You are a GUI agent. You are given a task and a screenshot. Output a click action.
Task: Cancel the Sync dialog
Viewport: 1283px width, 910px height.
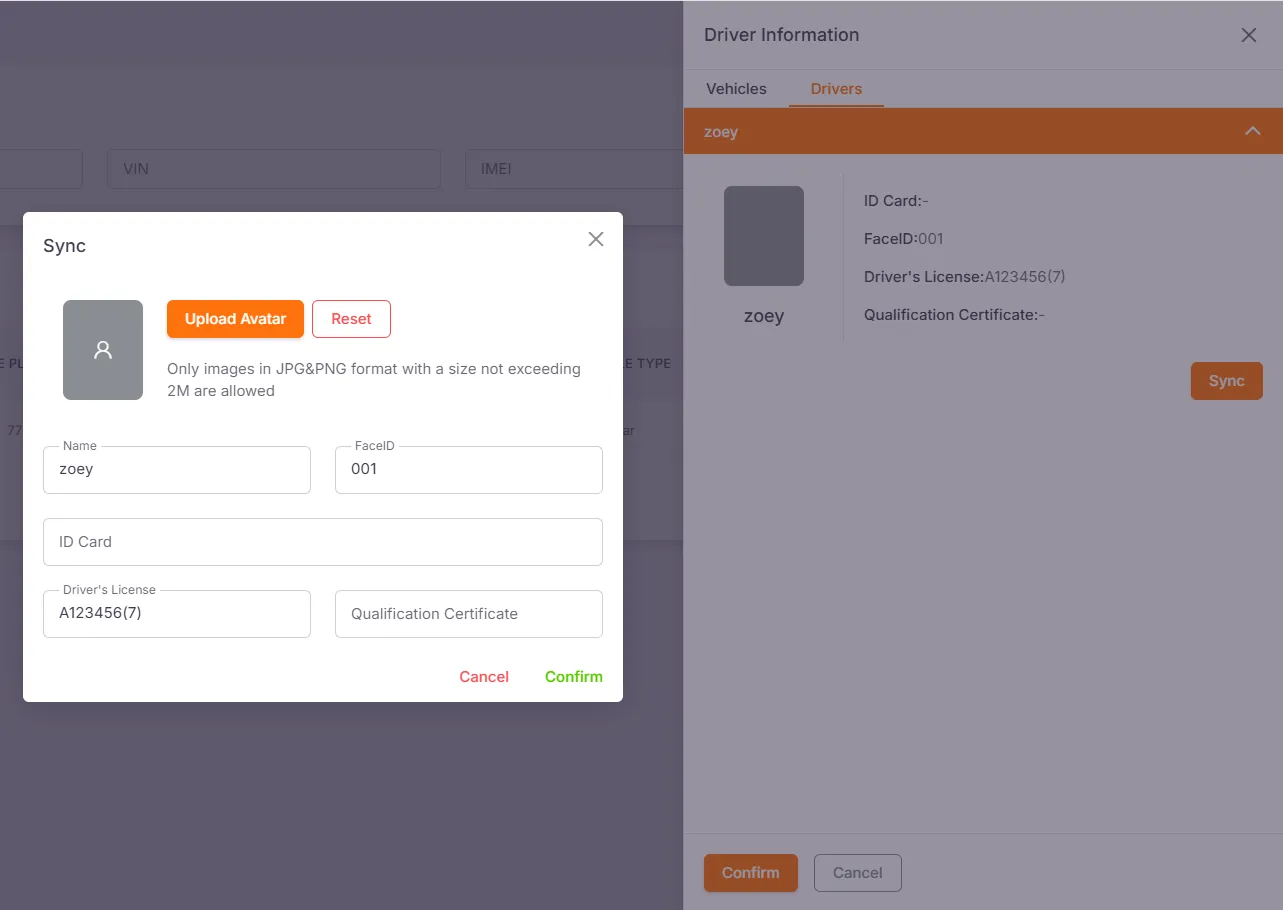coord(484,677)
